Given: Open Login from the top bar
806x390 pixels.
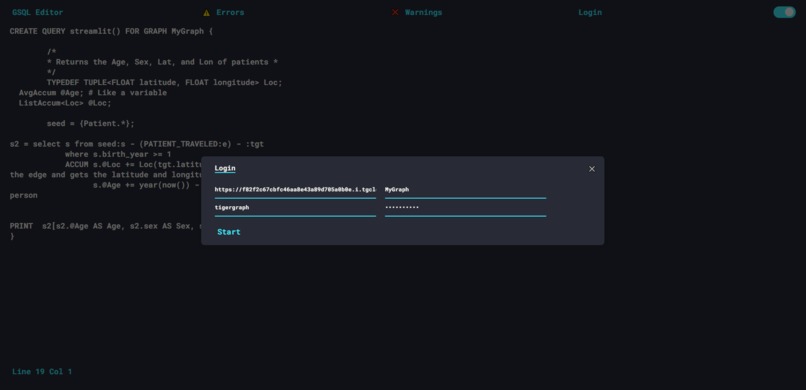Looking at the screenshot, I should (x=590, y=12).
